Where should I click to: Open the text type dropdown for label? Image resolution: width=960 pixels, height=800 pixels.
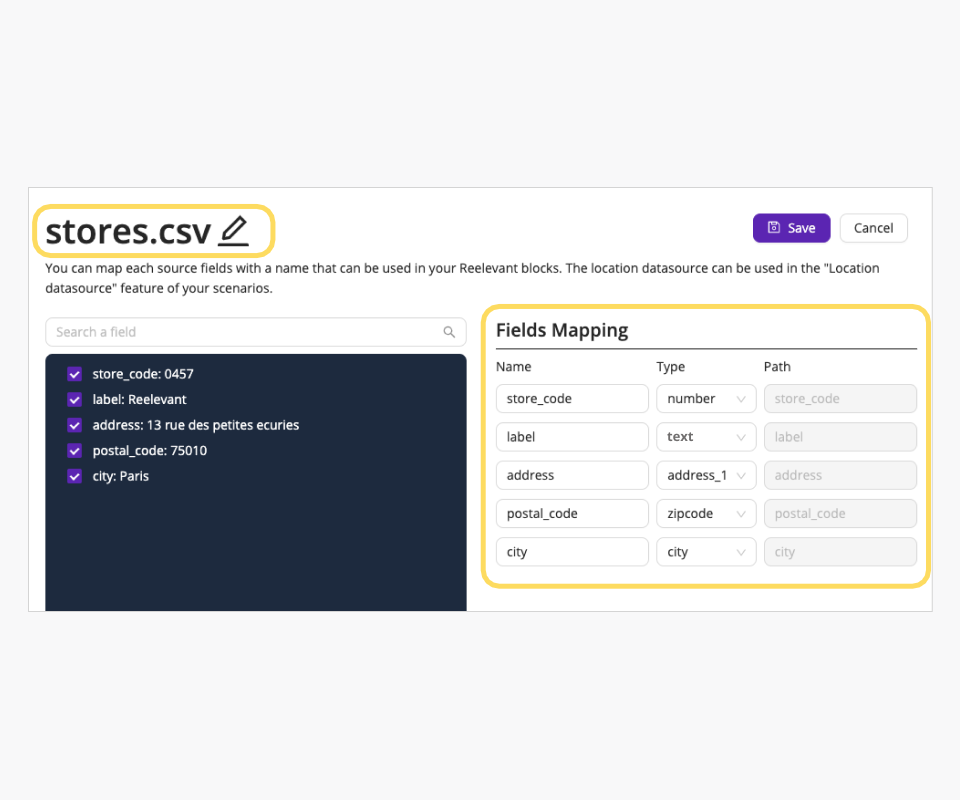tap(706, 437)
